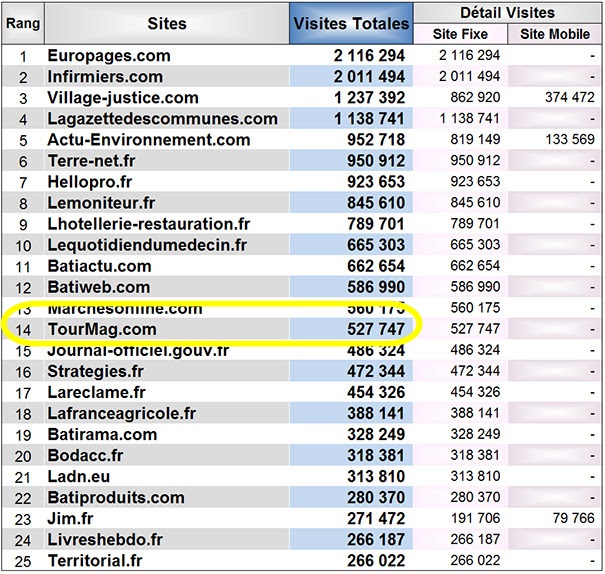Select total visits value 923 653
Viewport: 605px width, 574px height.
coord(376,182)
